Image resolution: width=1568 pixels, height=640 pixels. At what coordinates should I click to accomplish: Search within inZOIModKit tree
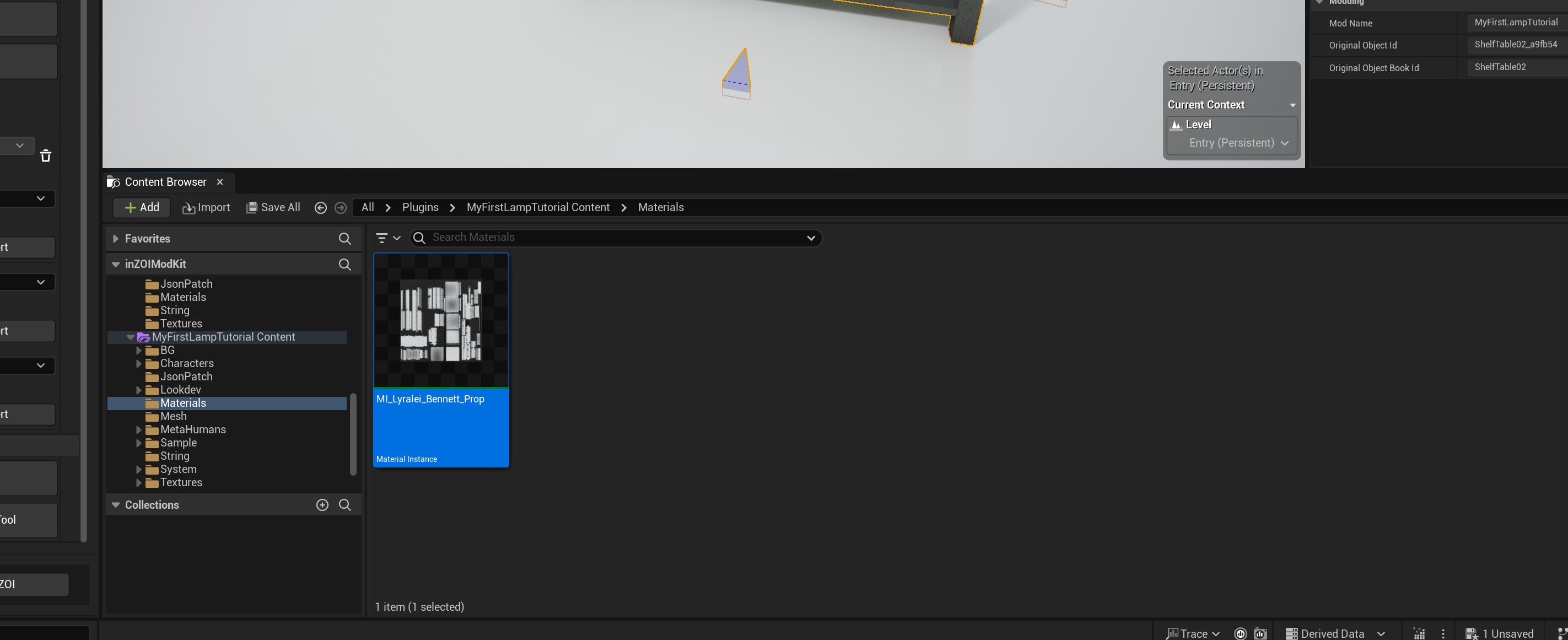[344, 264]
